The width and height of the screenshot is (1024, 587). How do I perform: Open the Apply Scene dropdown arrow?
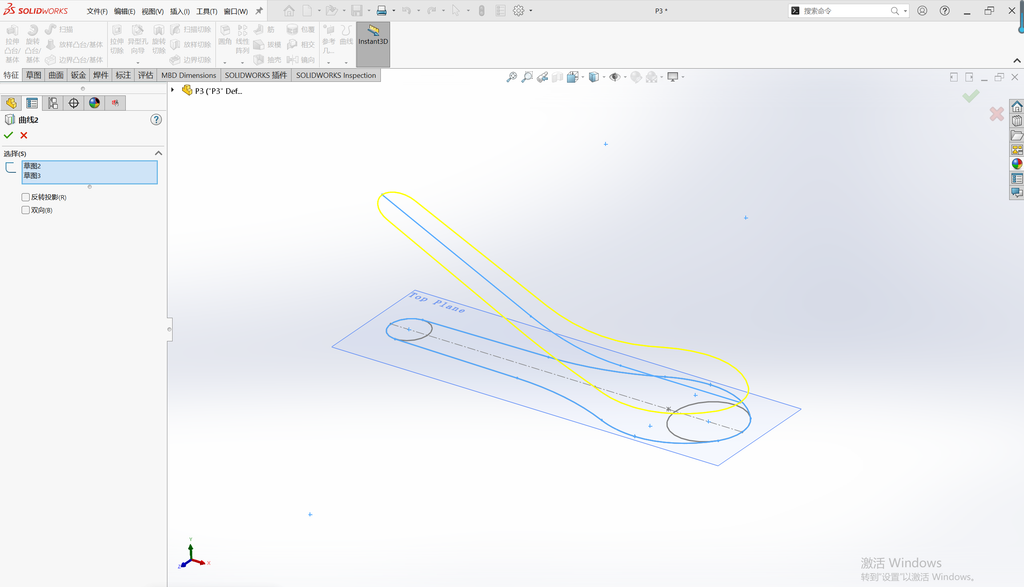(x=662, y=77)
